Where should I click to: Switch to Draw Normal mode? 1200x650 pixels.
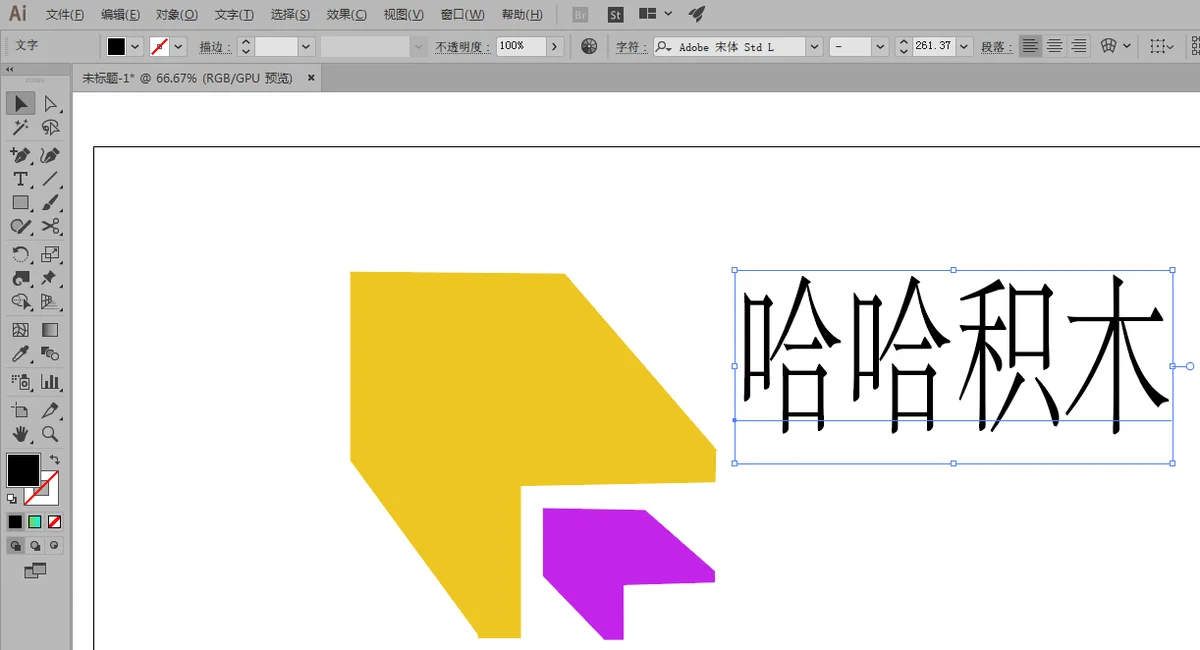tap(16, 545)
